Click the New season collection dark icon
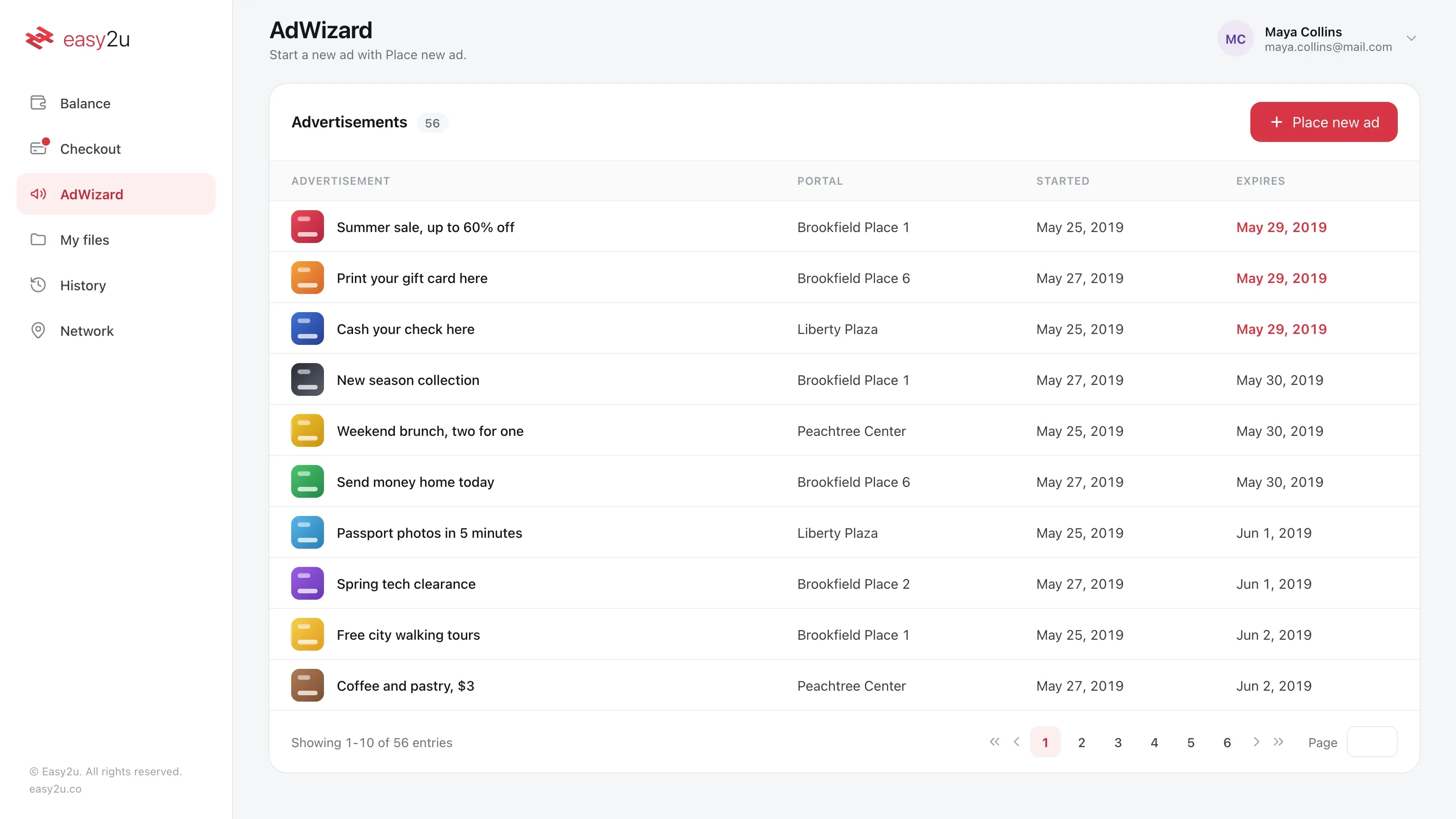The width and height of the screenshot is (1456, 819). [308, 379]
